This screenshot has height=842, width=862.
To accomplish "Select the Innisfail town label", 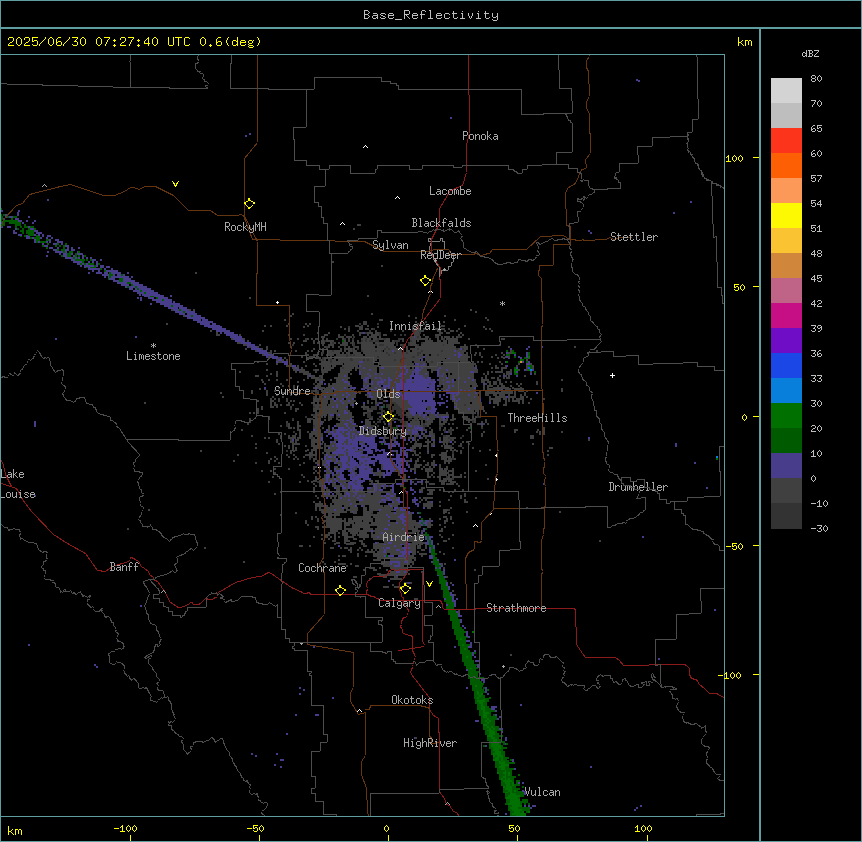I will (x=415, y=326).
